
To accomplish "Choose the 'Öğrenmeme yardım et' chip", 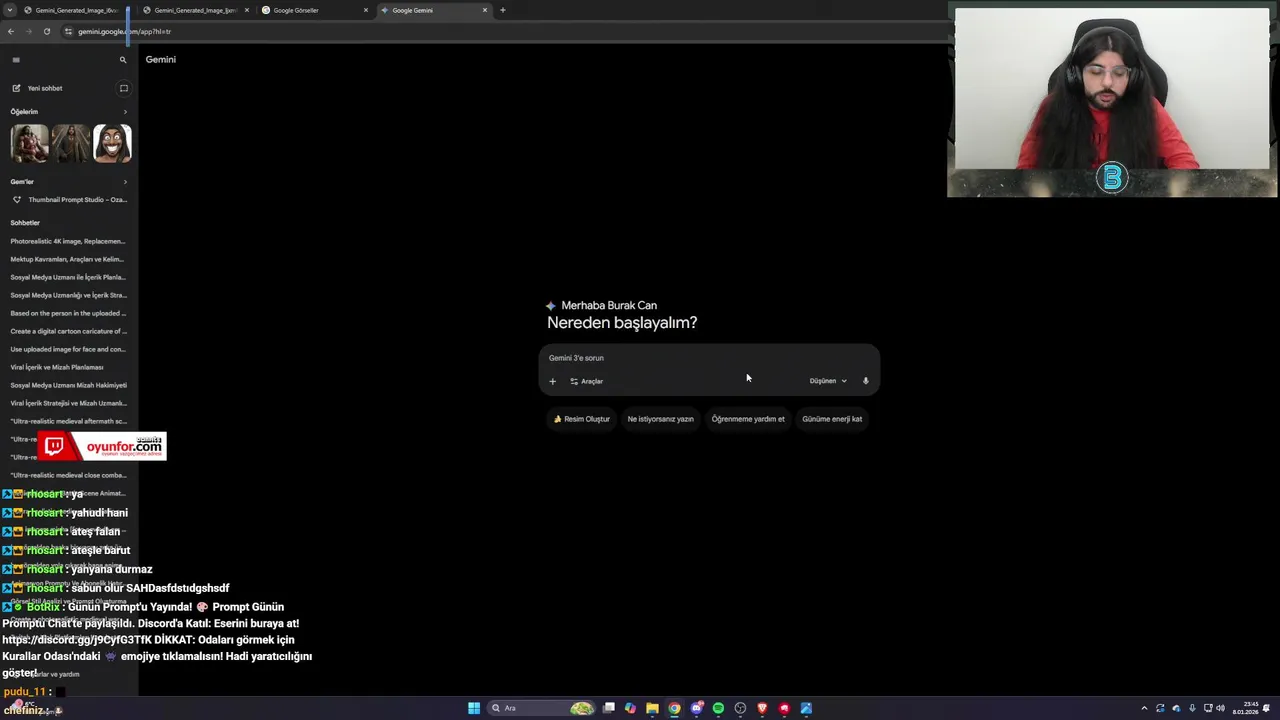I will click(748, 419).
